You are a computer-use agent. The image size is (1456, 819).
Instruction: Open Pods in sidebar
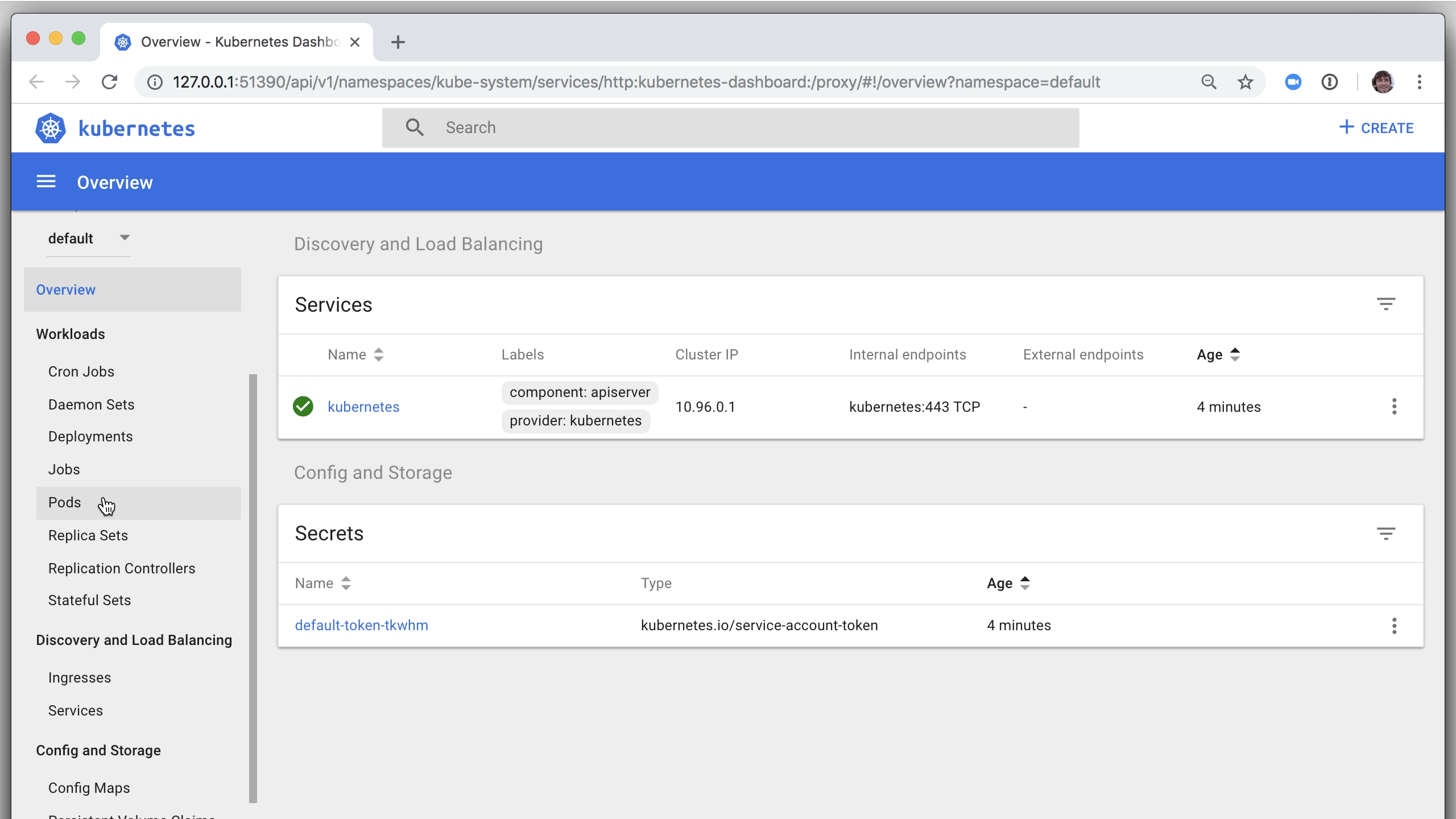[138, 503]
